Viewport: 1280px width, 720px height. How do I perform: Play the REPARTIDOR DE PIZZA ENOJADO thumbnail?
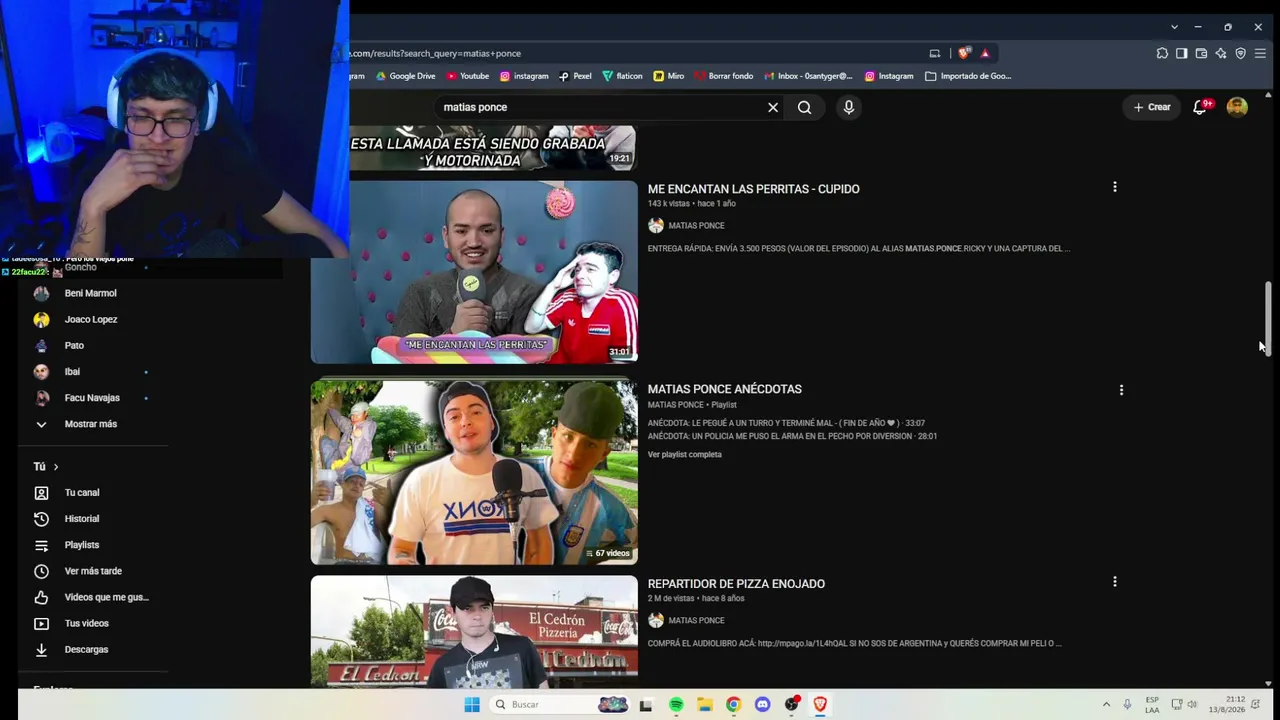(474, 631)
